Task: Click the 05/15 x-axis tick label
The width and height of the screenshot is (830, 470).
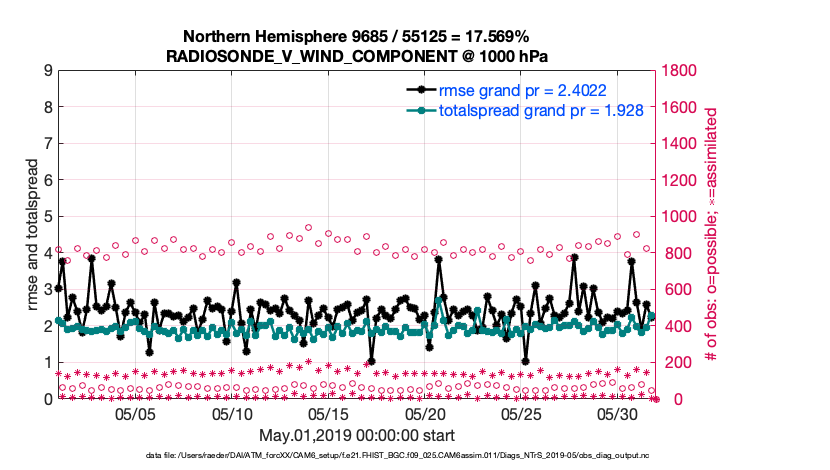Action: 329,414
